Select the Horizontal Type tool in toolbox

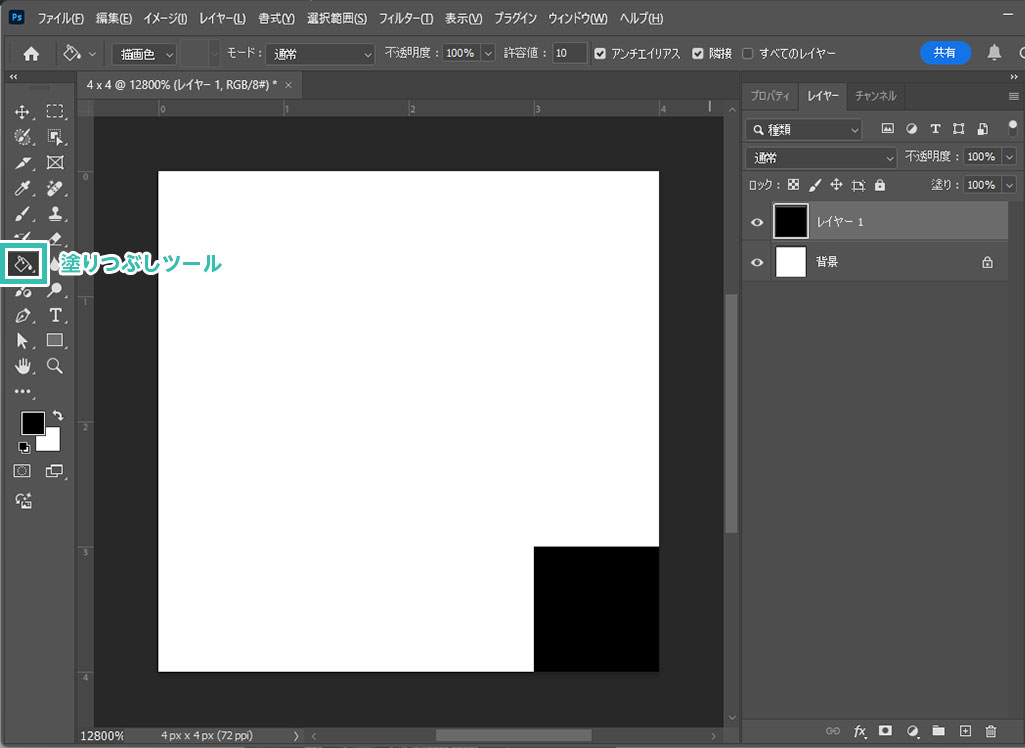point(55,316)
